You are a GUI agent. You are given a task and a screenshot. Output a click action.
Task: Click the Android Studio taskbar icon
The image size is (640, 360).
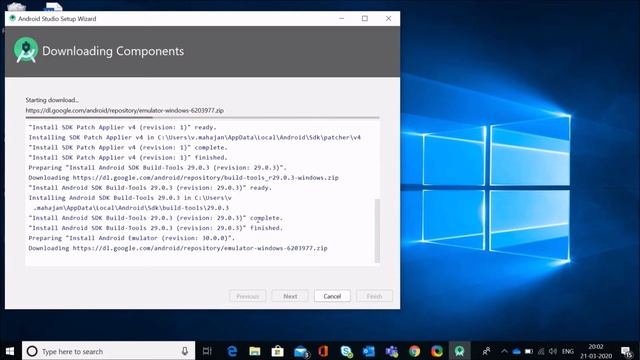click(459, 351)
